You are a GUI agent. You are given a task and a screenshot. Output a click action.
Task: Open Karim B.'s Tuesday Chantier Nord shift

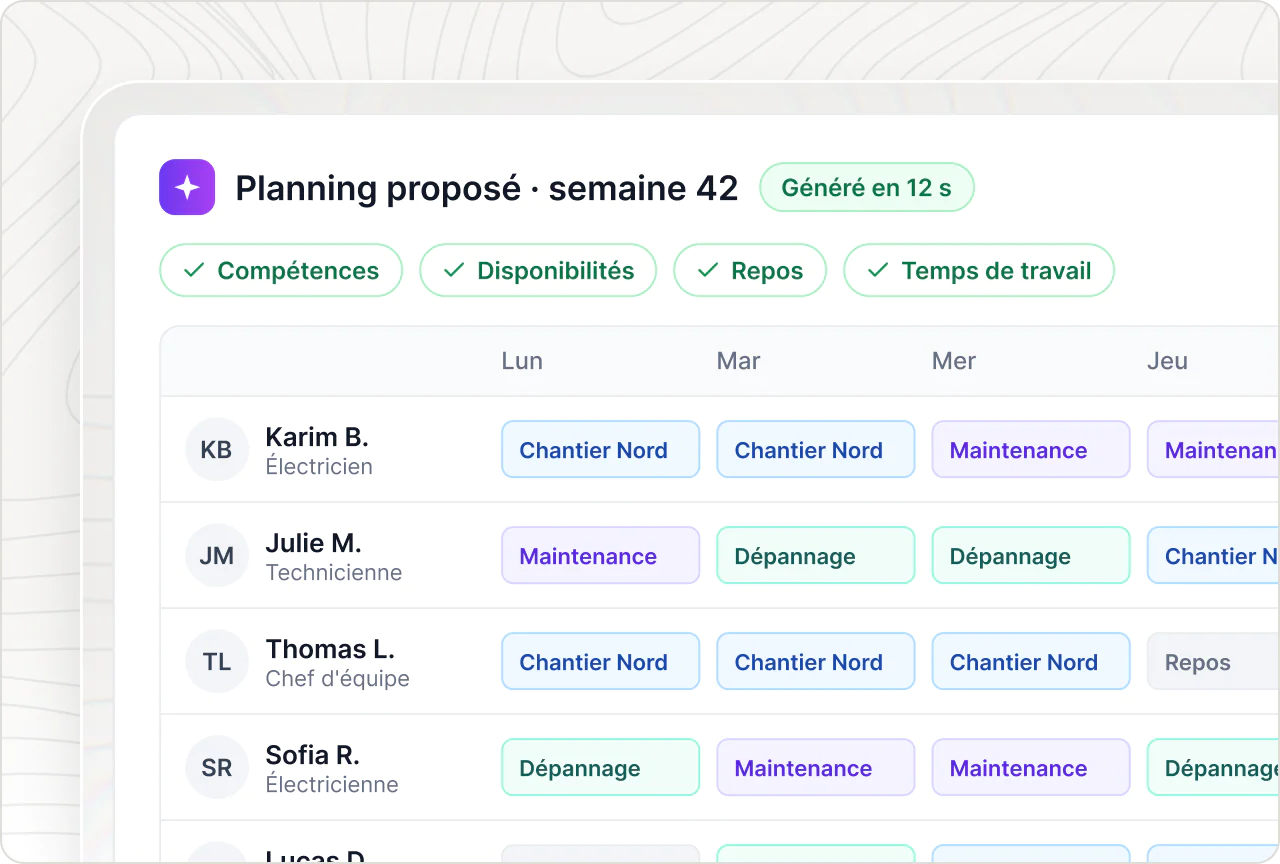click(815, 450)
